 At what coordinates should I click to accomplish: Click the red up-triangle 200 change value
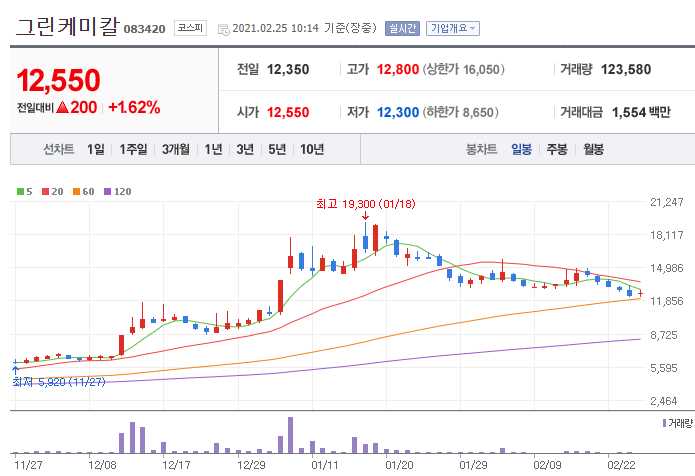(x=77, y=107)
